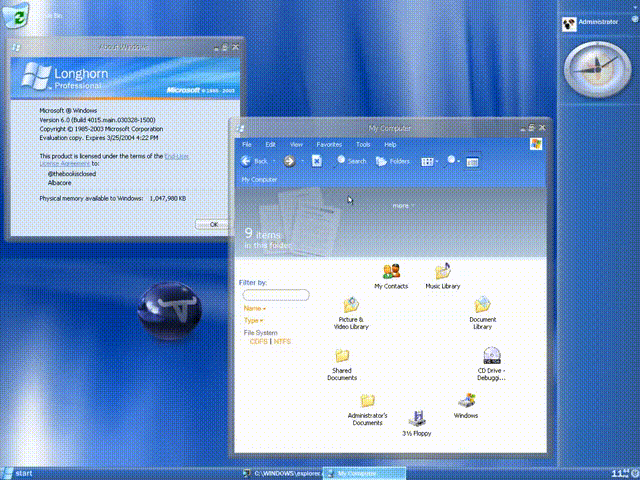Viewport: 640px width, 480px height.
Task: Open Search from the My Computer toolbar
Action: coord(350,161)
